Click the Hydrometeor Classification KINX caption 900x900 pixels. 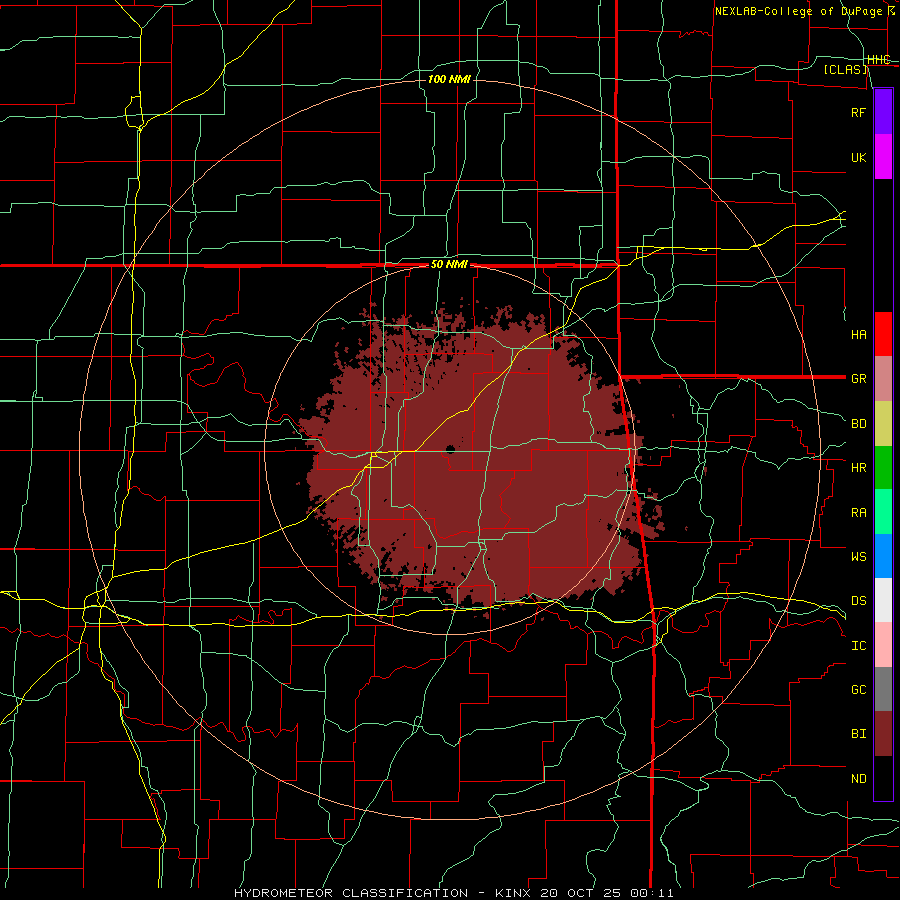coord(453,893)
